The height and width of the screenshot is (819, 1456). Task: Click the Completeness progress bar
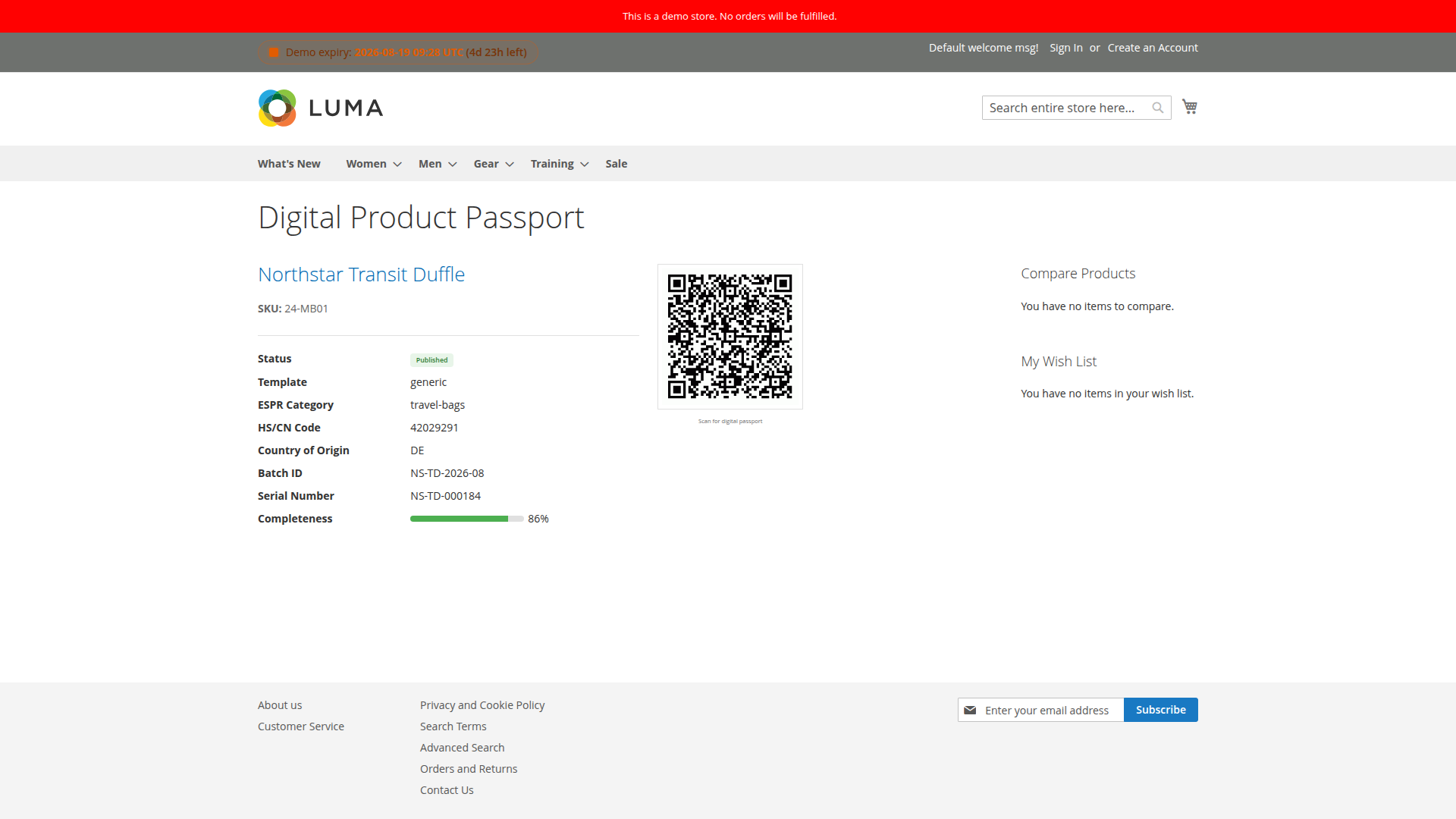click(467, 519)
